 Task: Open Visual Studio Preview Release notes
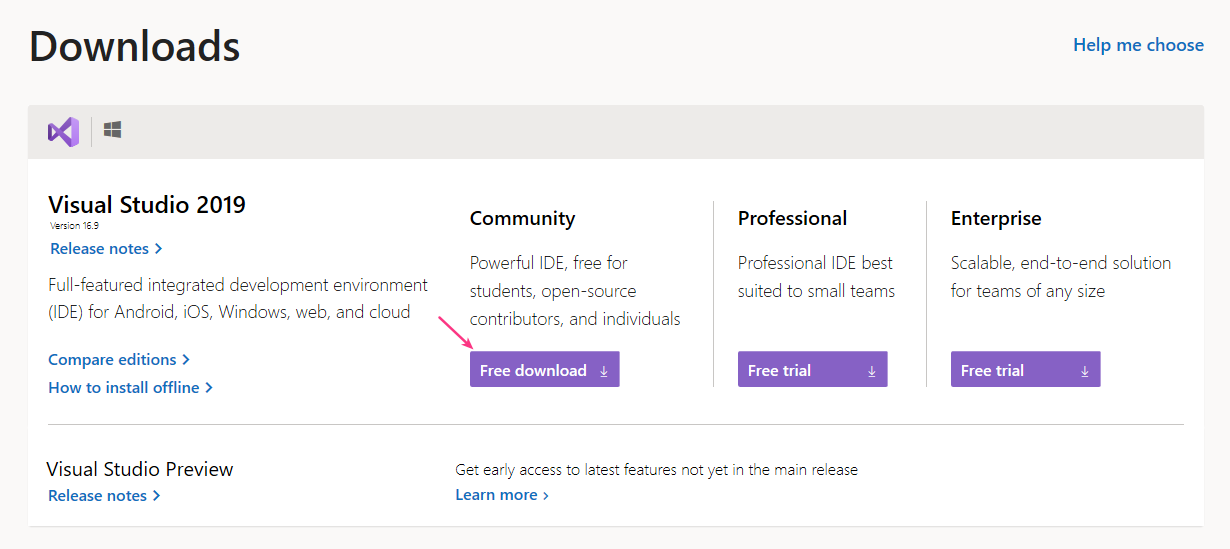tap(104, 495)
